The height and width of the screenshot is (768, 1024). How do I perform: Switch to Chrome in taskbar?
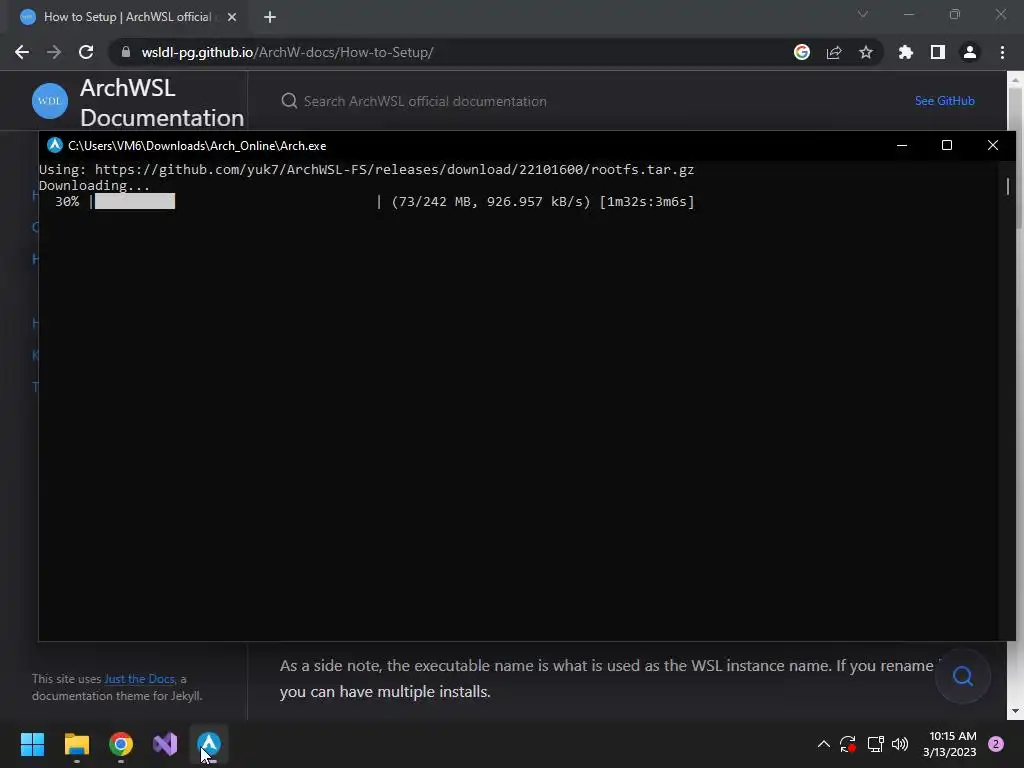121,744
